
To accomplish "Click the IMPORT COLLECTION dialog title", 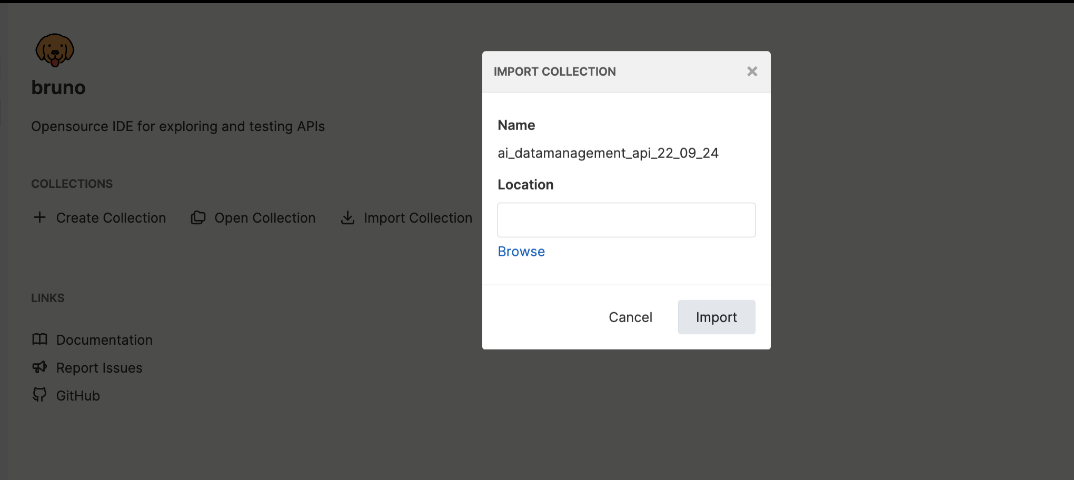I will click(555, 71).
